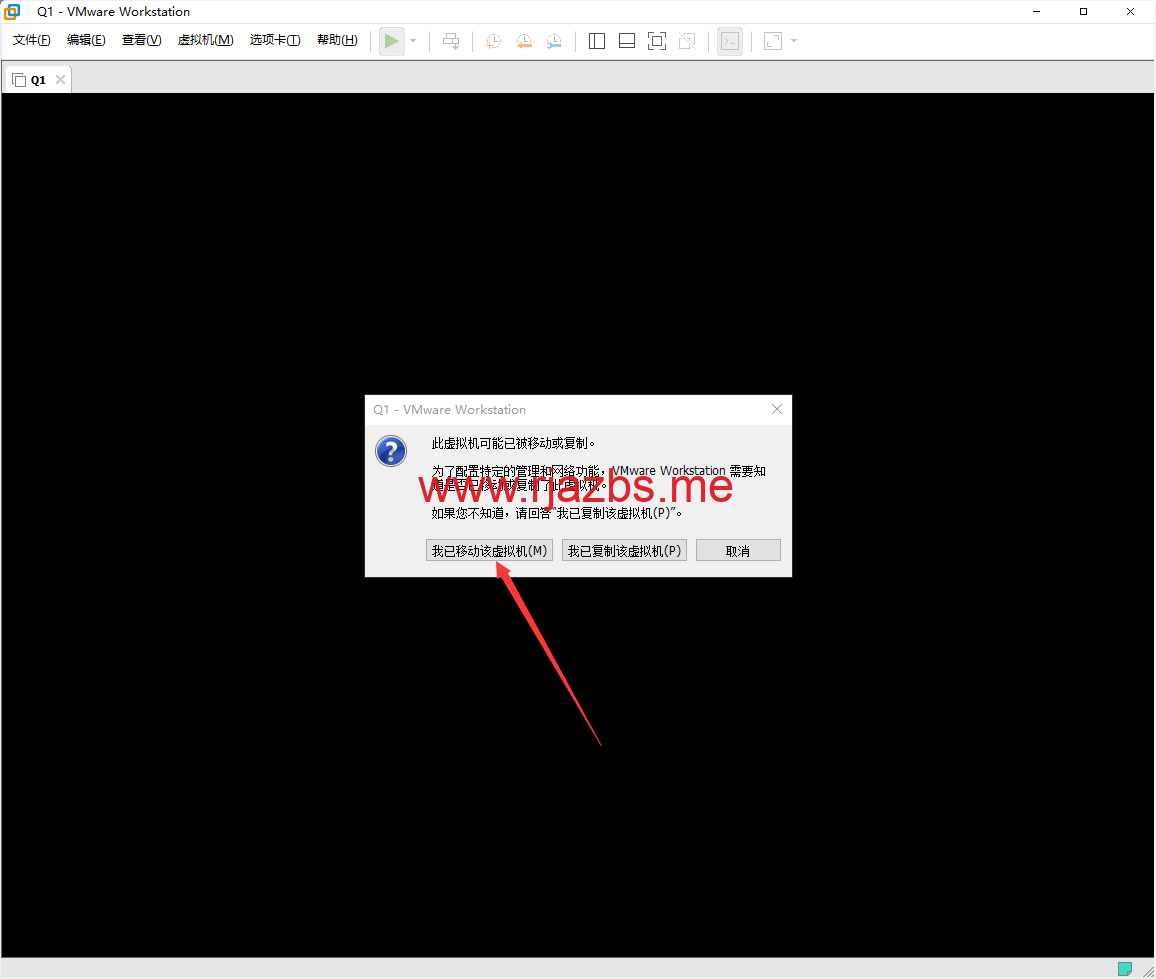Click the 我已复制该虚拟机(P) button
1156x979 pixels.
tap(624, 551)
